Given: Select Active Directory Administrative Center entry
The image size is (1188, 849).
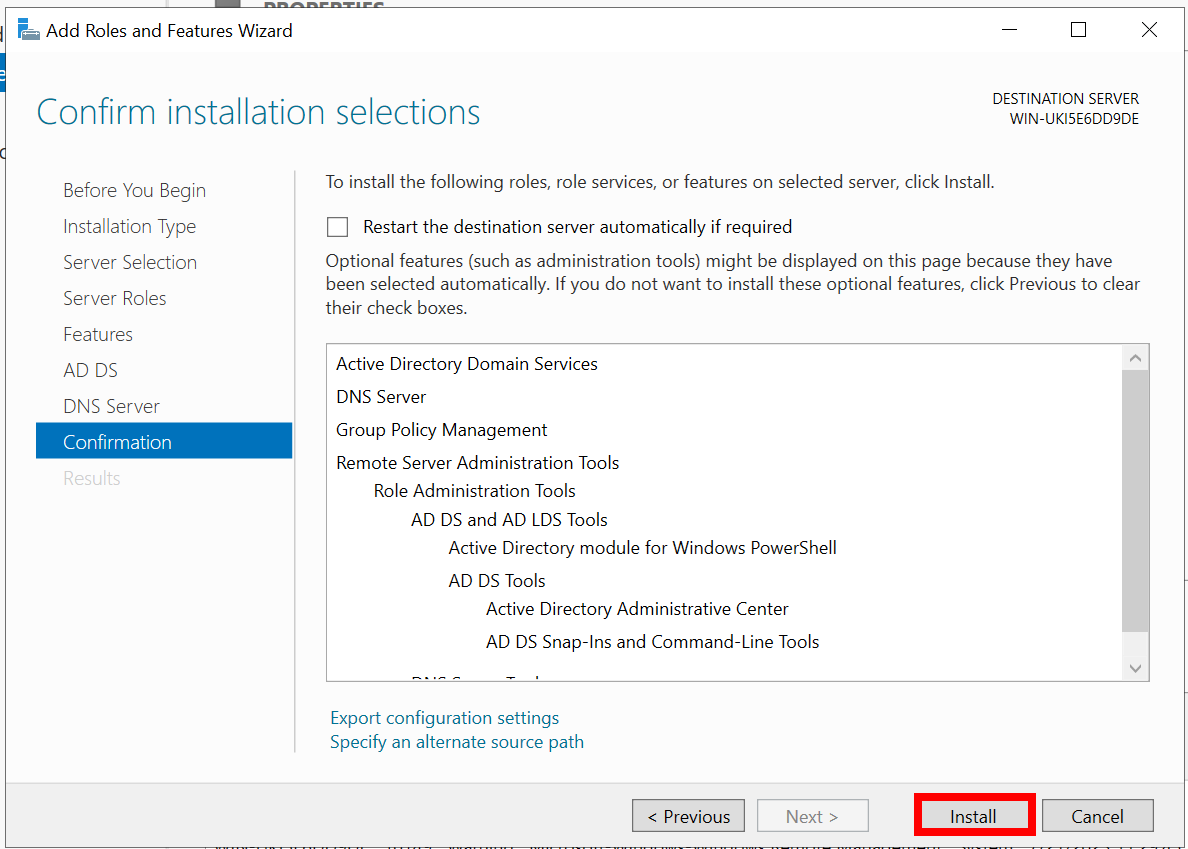Looking at the screenshot, I should point(637,609).
